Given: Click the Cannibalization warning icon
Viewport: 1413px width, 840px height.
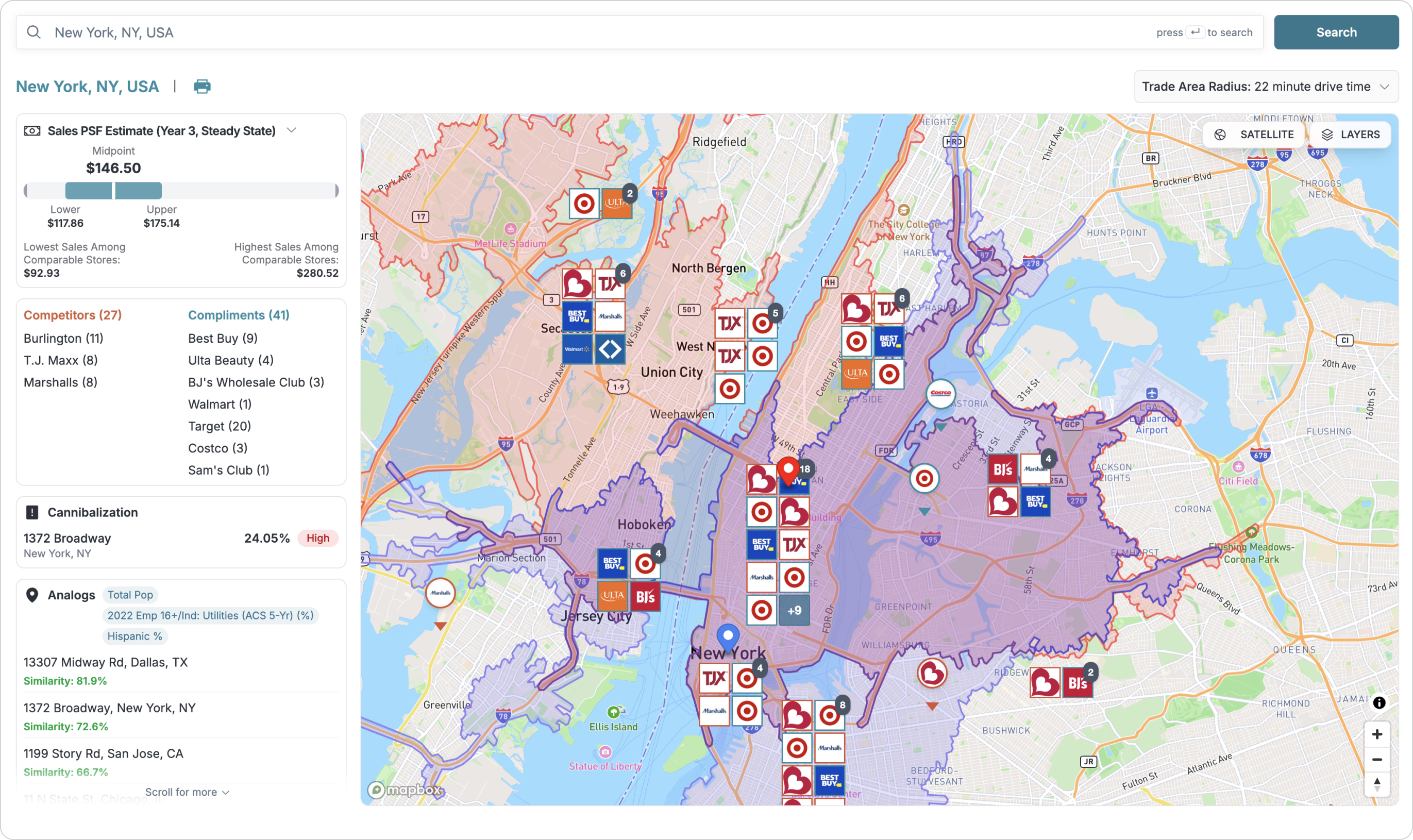Looking at the screenshot, I should 31,512.
